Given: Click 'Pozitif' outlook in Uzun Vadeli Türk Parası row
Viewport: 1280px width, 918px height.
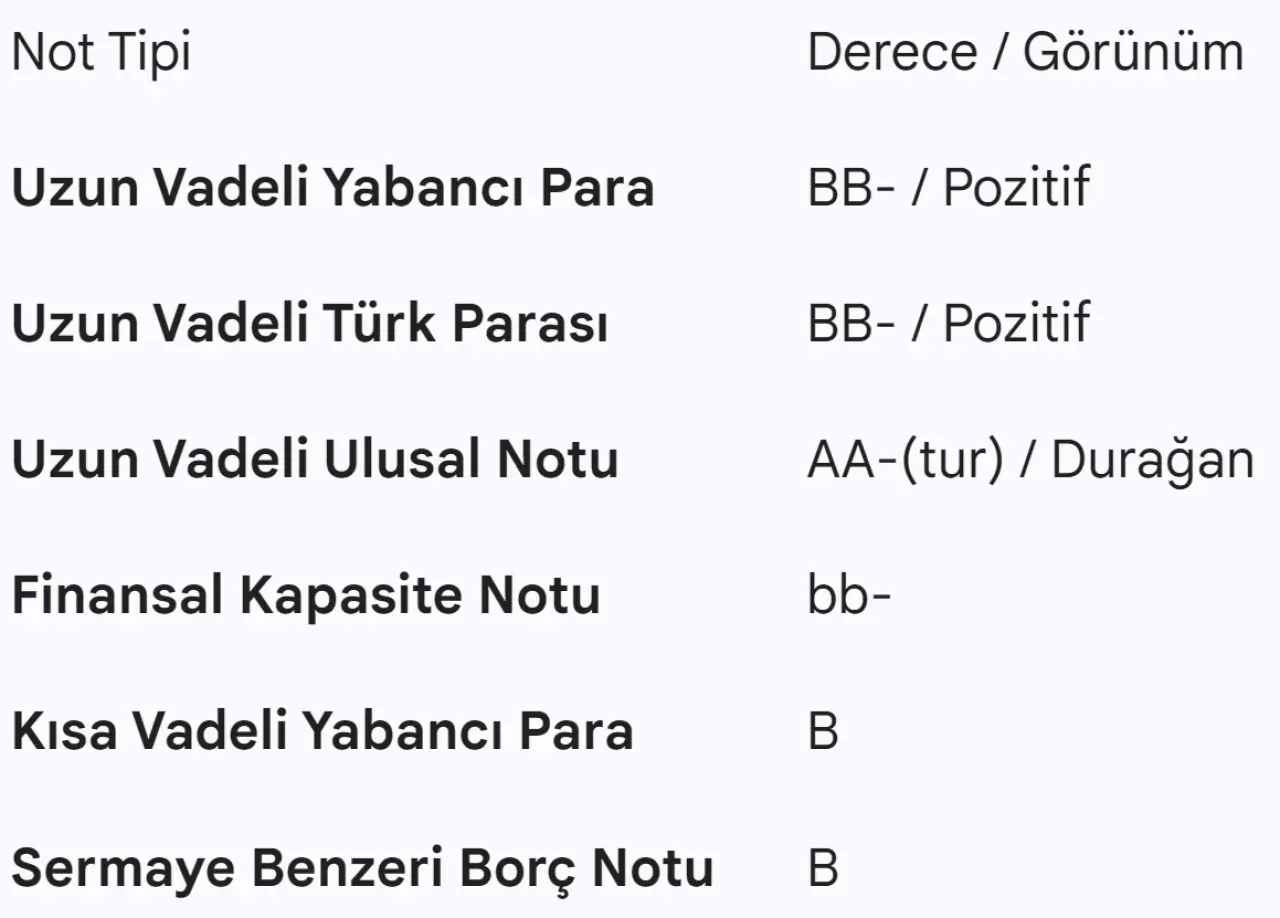Looking at the screenshot, I should coord(1016,324).
